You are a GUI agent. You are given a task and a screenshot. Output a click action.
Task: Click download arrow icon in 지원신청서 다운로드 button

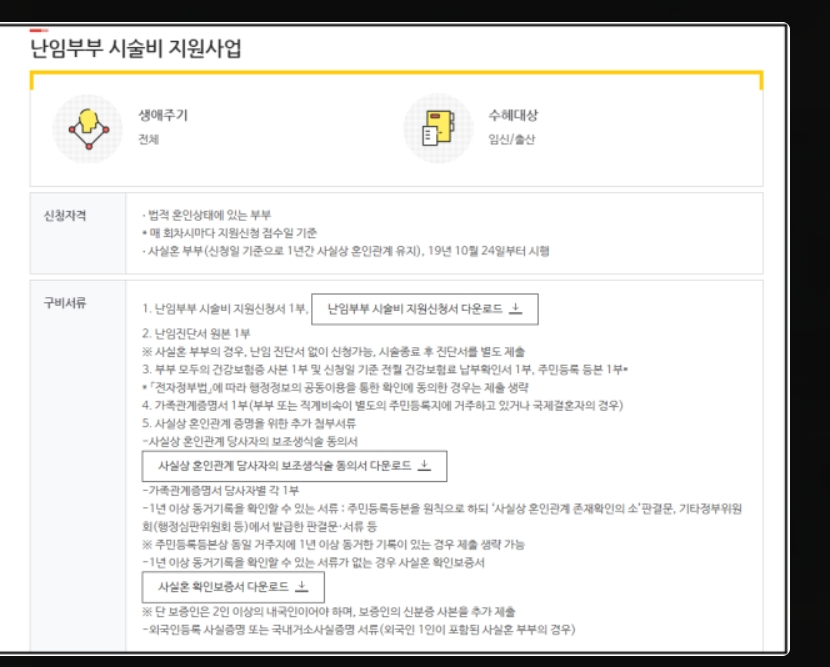click(x=515, y=309)
